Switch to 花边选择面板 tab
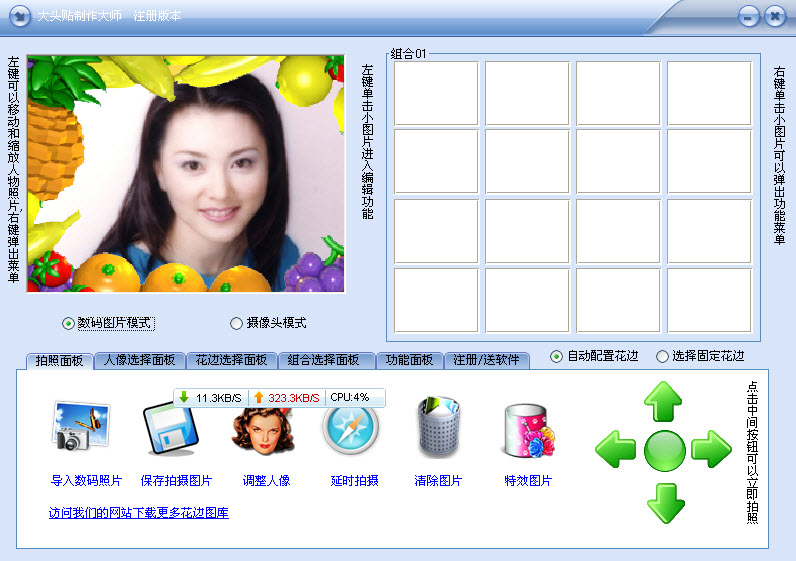The width and height of the screenshot is (796, 561). pos(231,360)
